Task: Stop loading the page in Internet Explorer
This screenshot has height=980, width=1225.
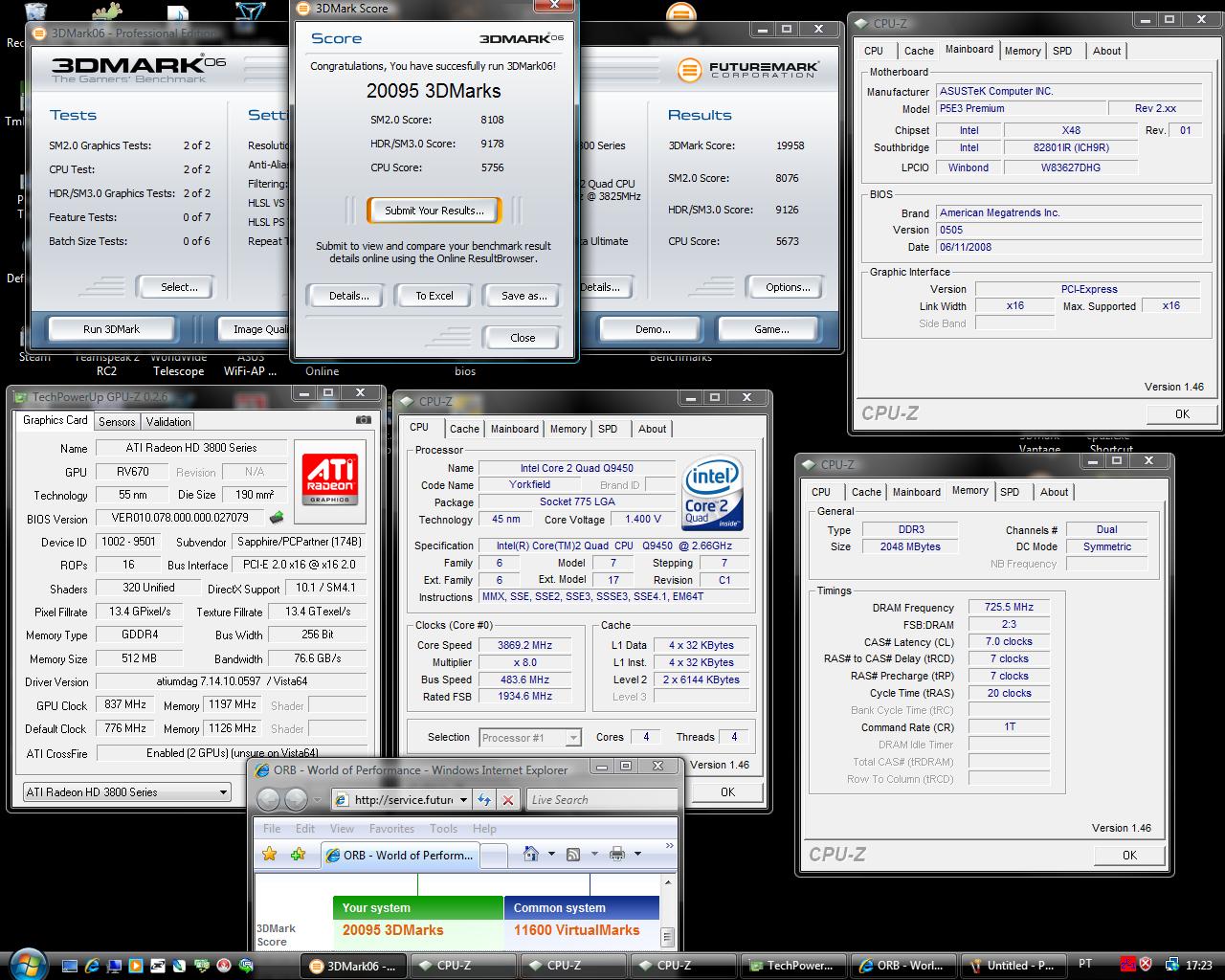Action: (508, 800)
